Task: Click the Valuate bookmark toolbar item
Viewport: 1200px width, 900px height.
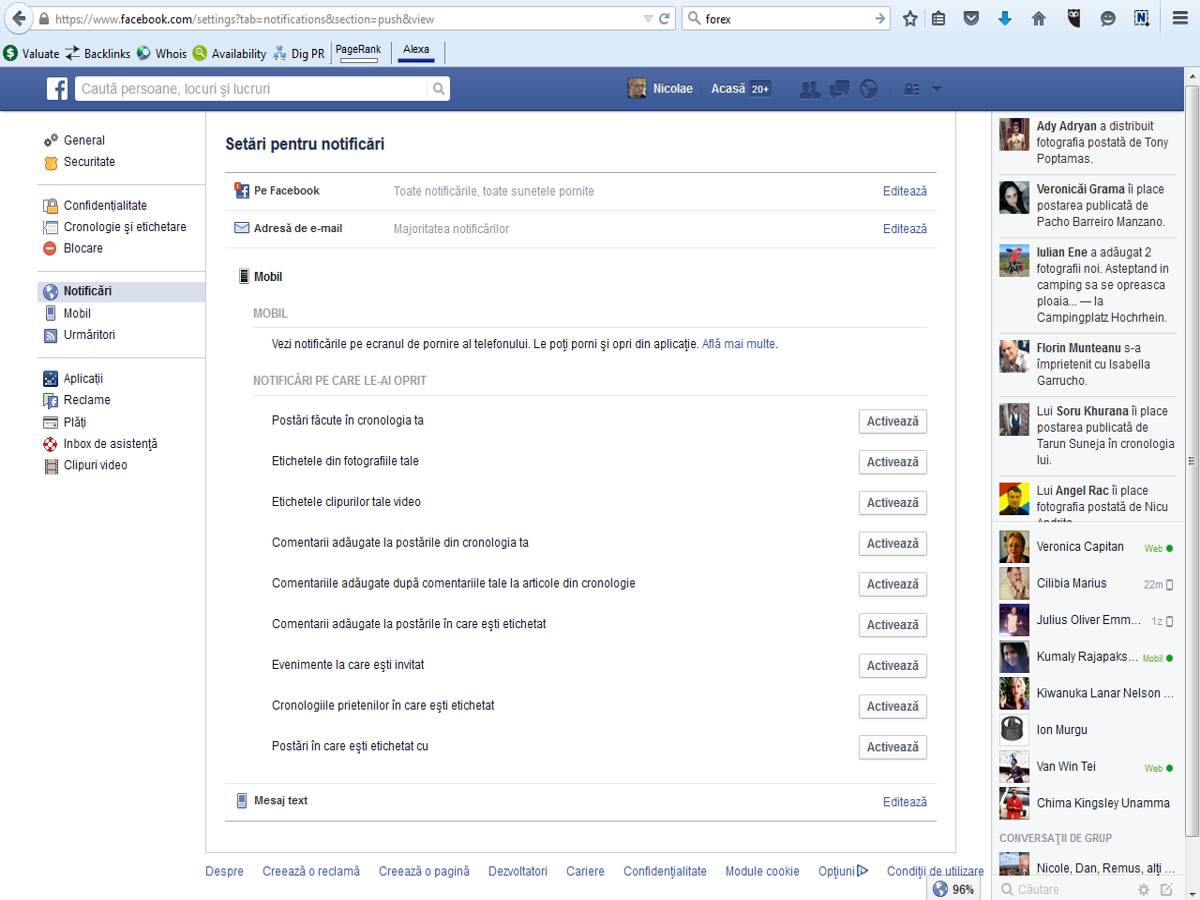Action: pos(31,54)
